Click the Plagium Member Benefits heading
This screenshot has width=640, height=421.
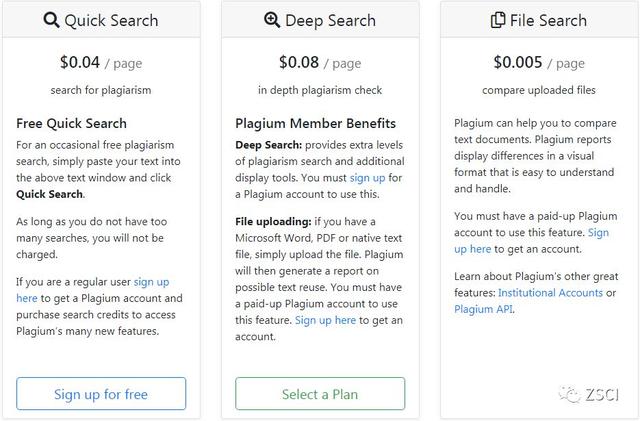tap(316, 124)
